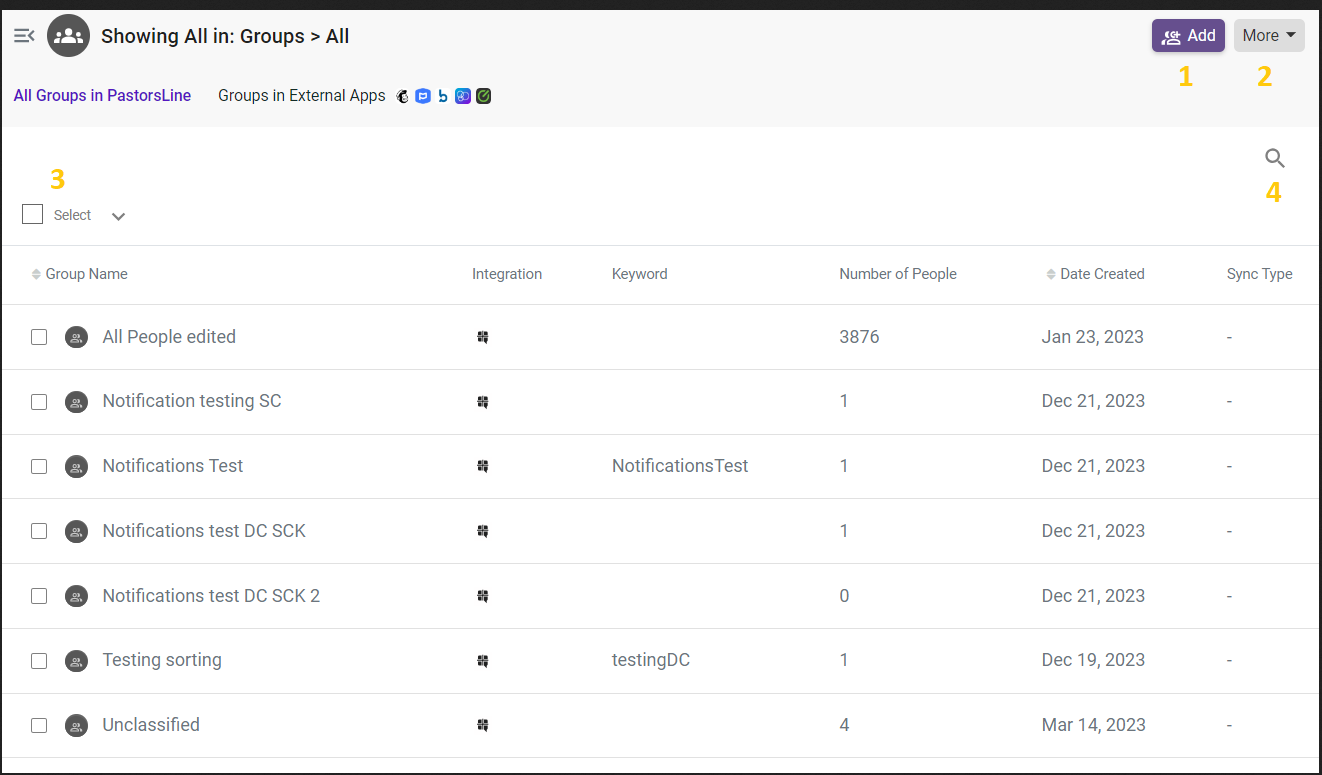Screen dimensions: 1322x775
Task: Click the green checkmark app icon
Action: tap(483, 96)
